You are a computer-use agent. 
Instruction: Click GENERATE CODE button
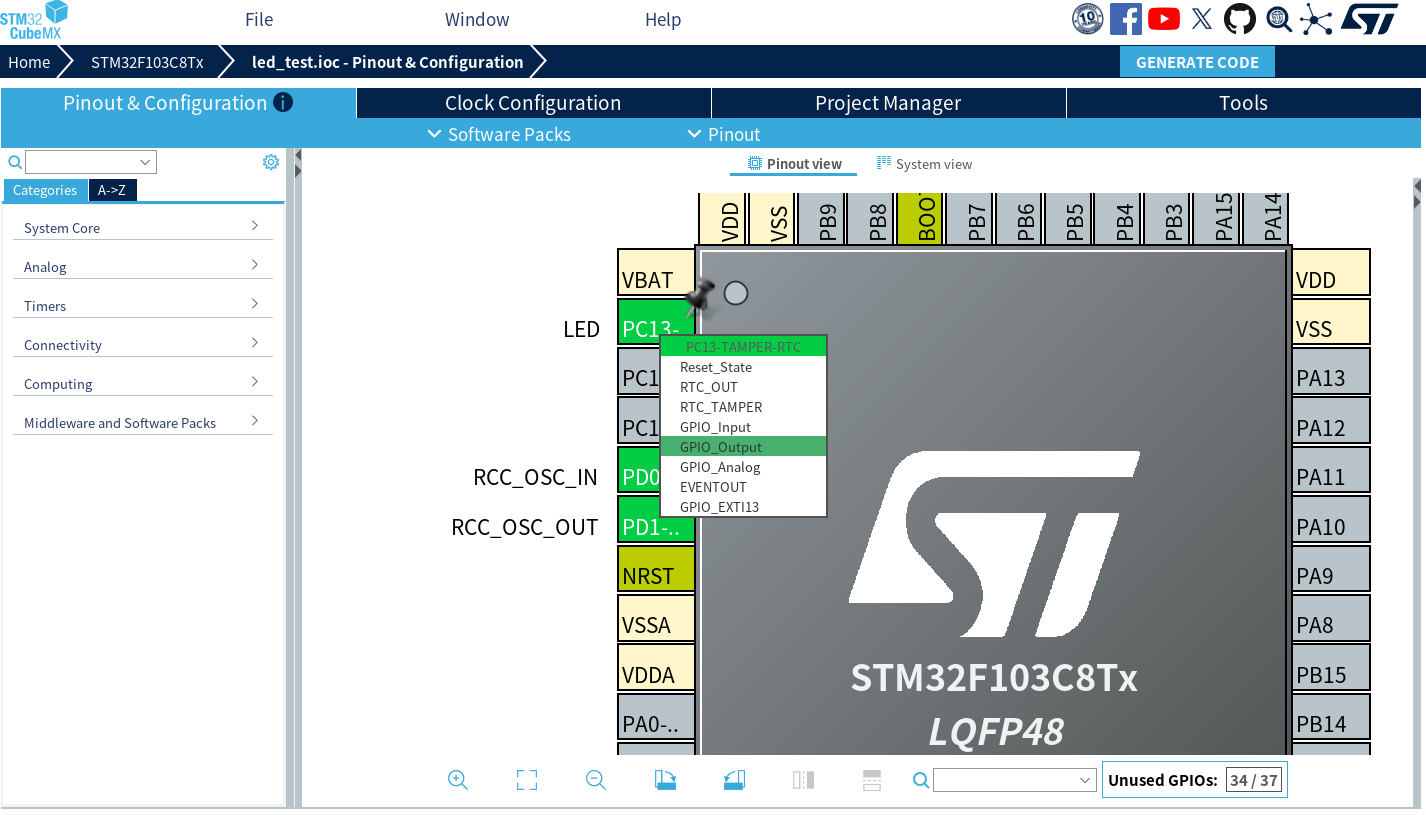tap(1197, 62)
